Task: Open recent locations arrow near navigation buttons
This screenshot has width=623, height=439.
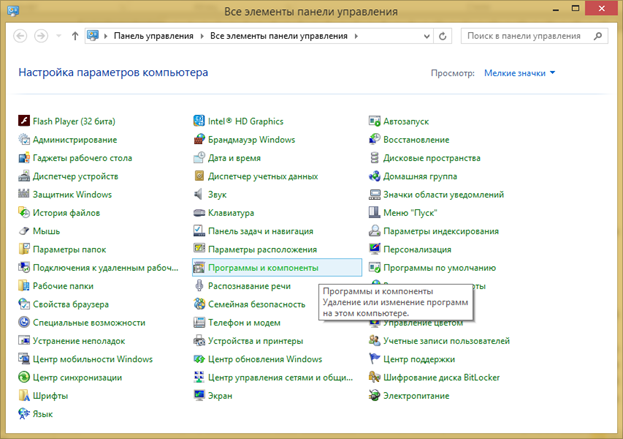Action: (59, 36)
